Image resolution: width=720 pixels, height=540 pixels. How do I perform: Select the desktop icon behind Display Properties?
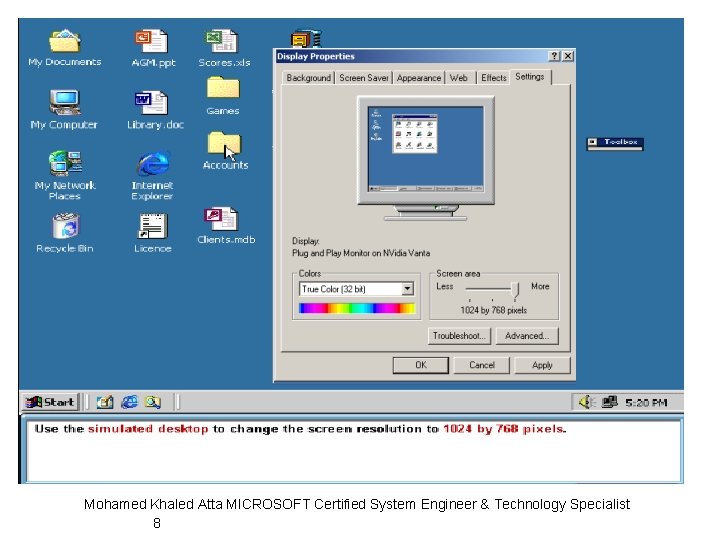(x=306, y=38)
